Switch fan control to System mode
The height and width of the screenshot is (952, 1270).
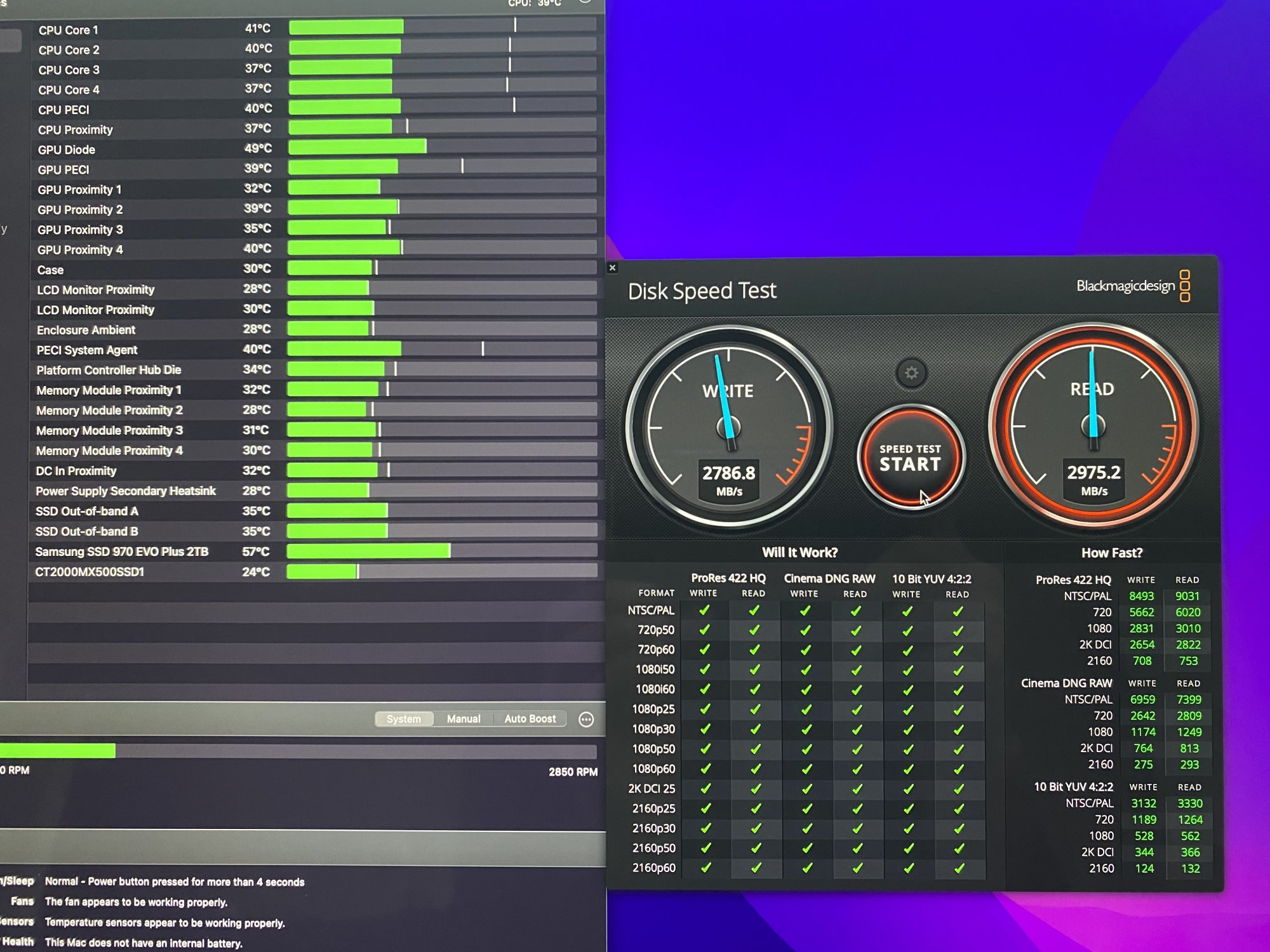pos(403,718)
